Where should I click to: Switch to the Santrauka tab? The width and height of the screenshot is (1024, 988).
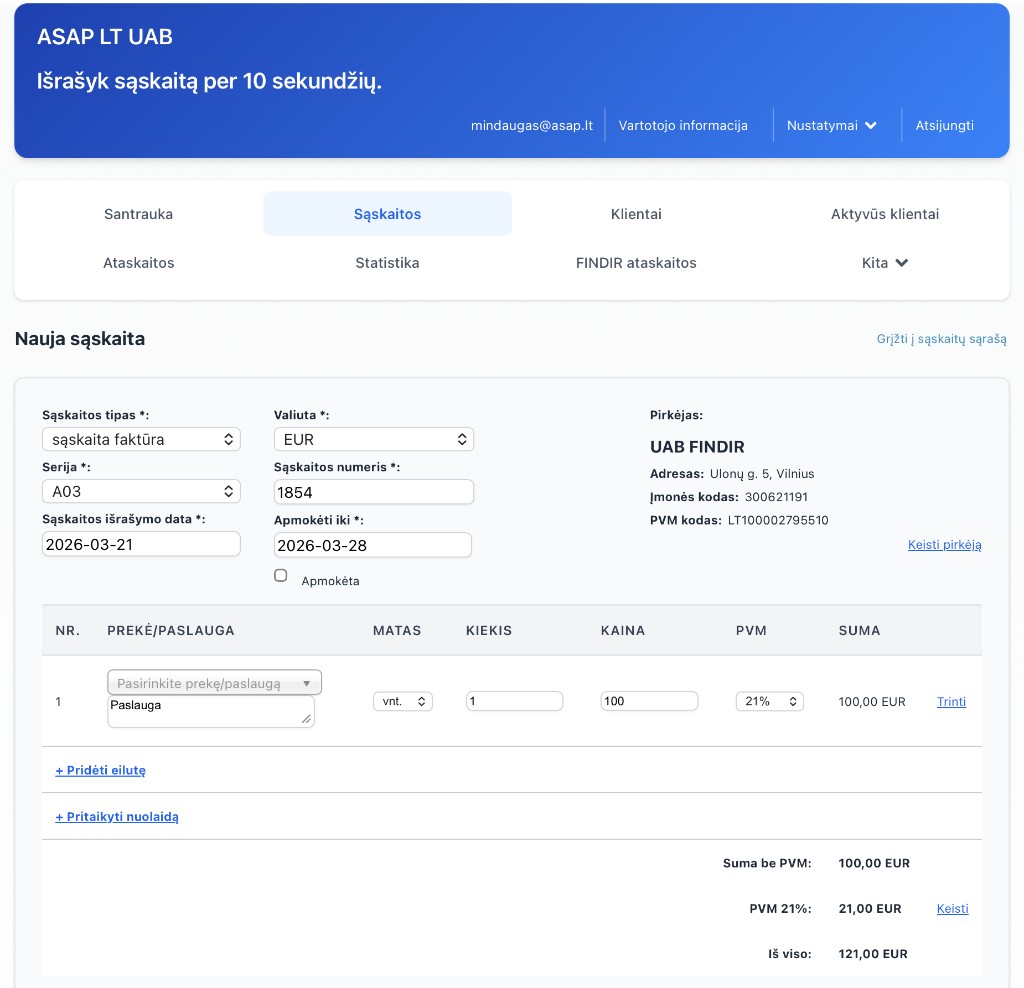click(138, 214)
